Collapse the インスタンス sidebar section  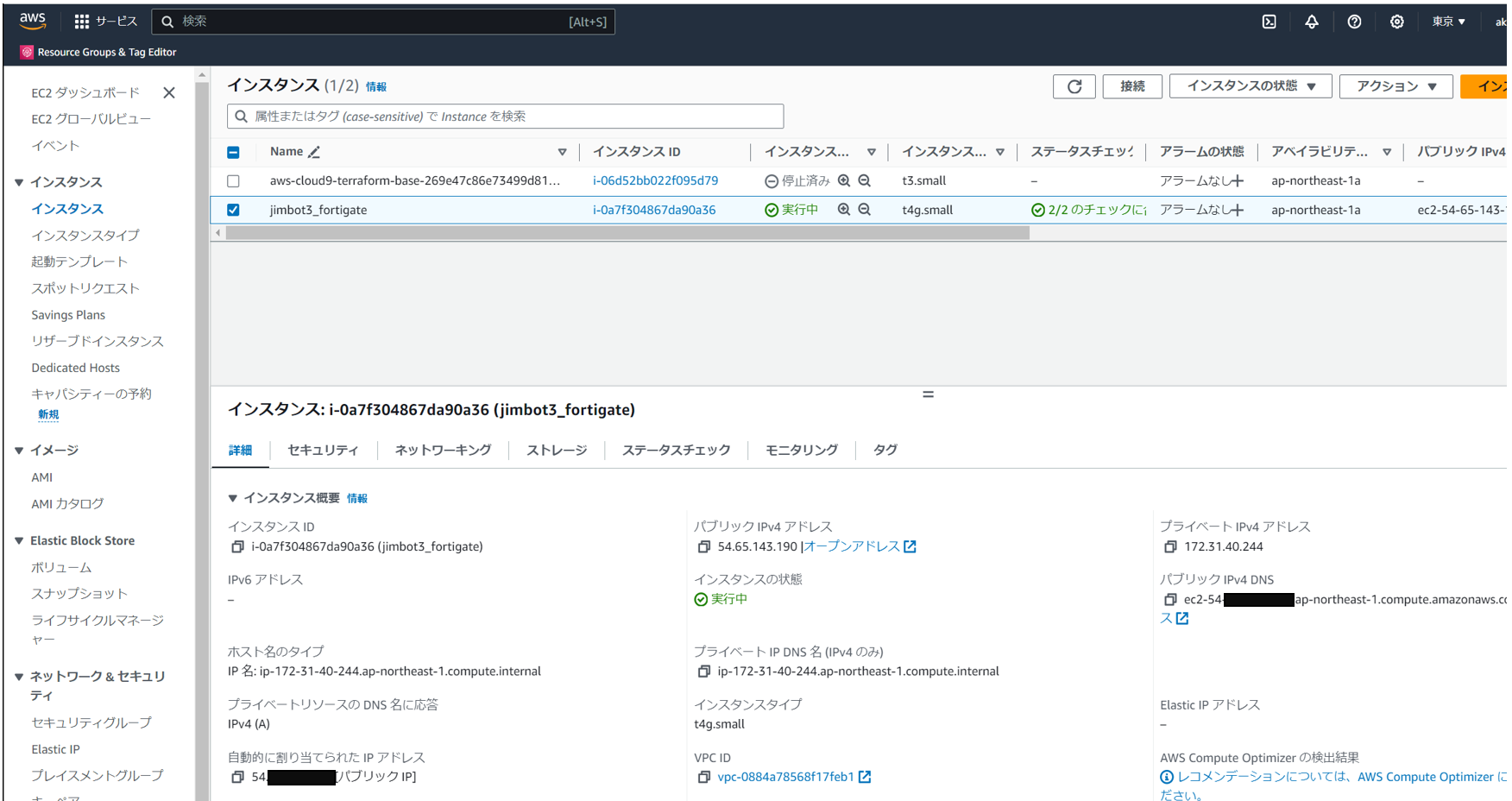[x=19, y=182]
